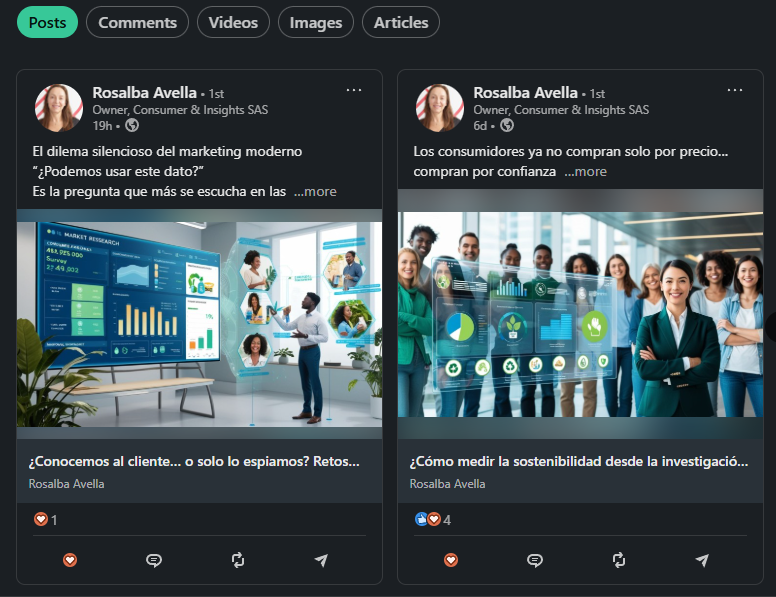Switch to the Comments tab
776x597 pixels.
tap(137, 22)
